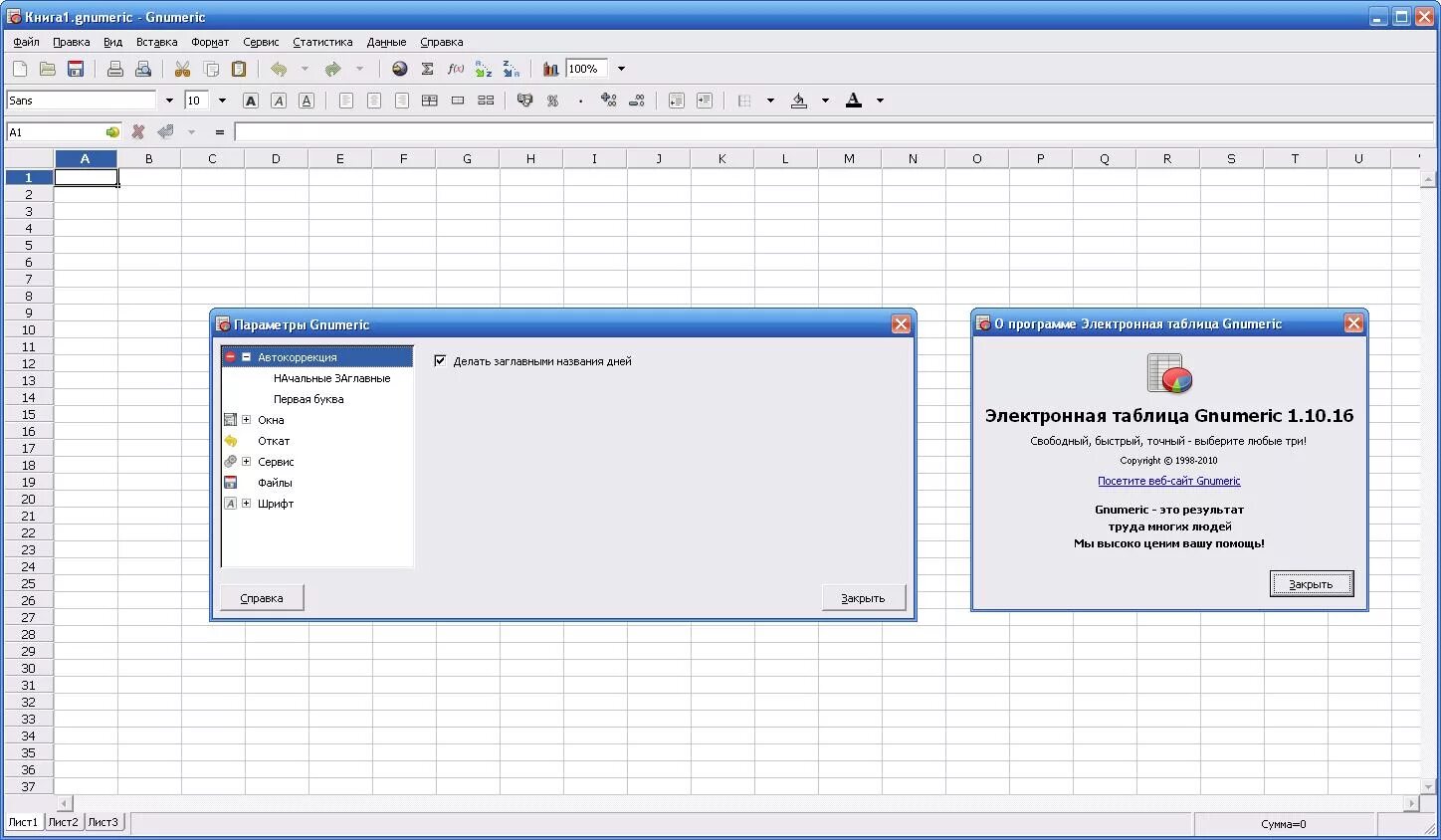Screen dimensions: 1441x840
Task: Select 'Первая буква' in the preferences tree
Action: point(309,399)
